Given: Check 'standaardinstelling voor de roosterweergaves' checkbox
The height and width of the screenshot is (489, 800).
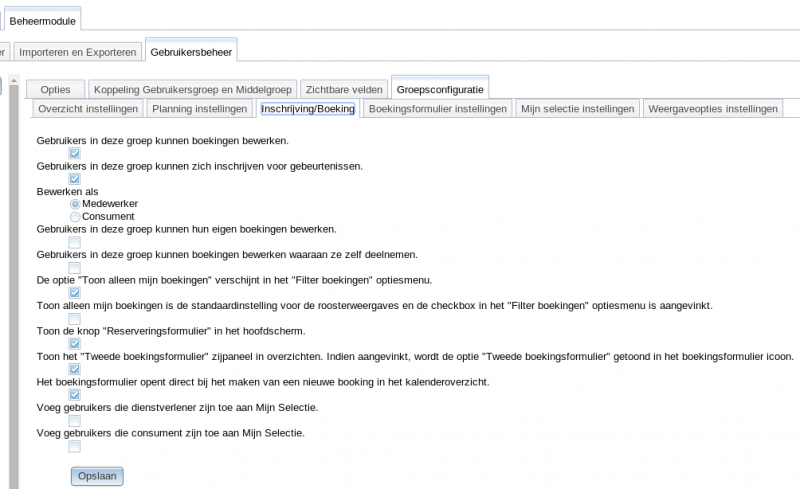Looking at the screenshot, I should (x=74, y=319).
